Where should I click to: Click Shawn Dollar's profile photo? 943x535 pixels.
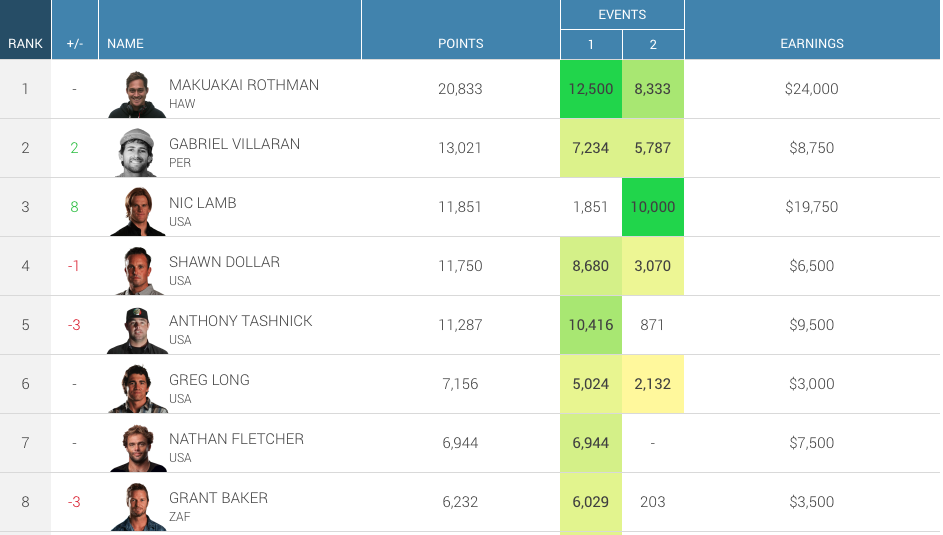click(137, 271)
